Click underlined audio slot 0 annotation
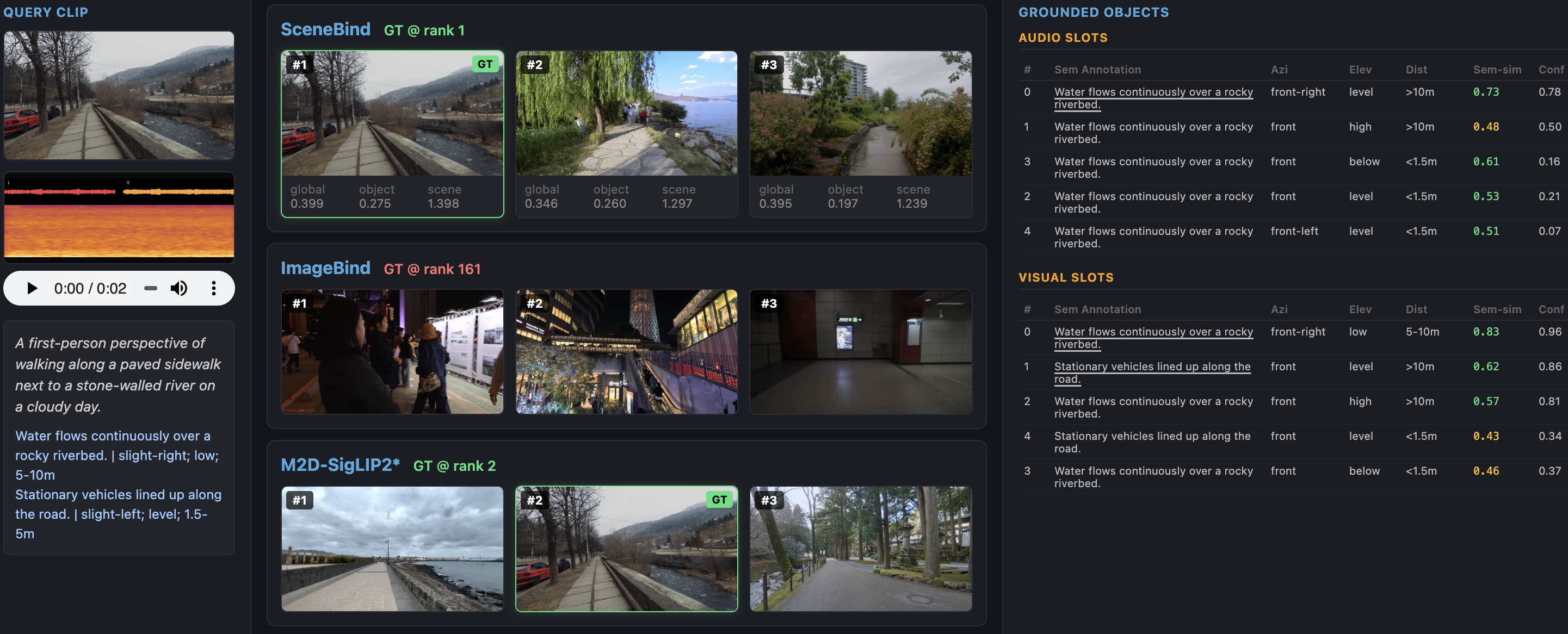Screen dimensions: 1568x634 (x=1153, y=98)
